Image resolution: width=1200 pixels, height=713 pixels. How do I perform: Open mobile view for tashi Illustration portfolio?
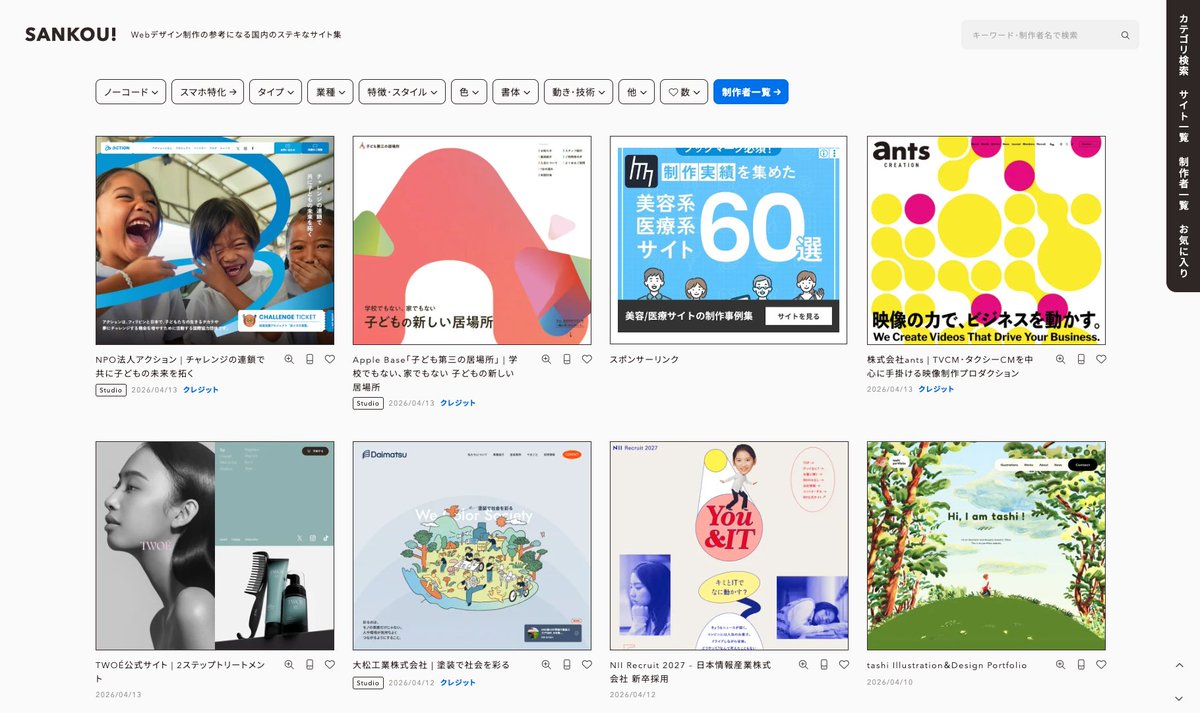point(1081,664)
